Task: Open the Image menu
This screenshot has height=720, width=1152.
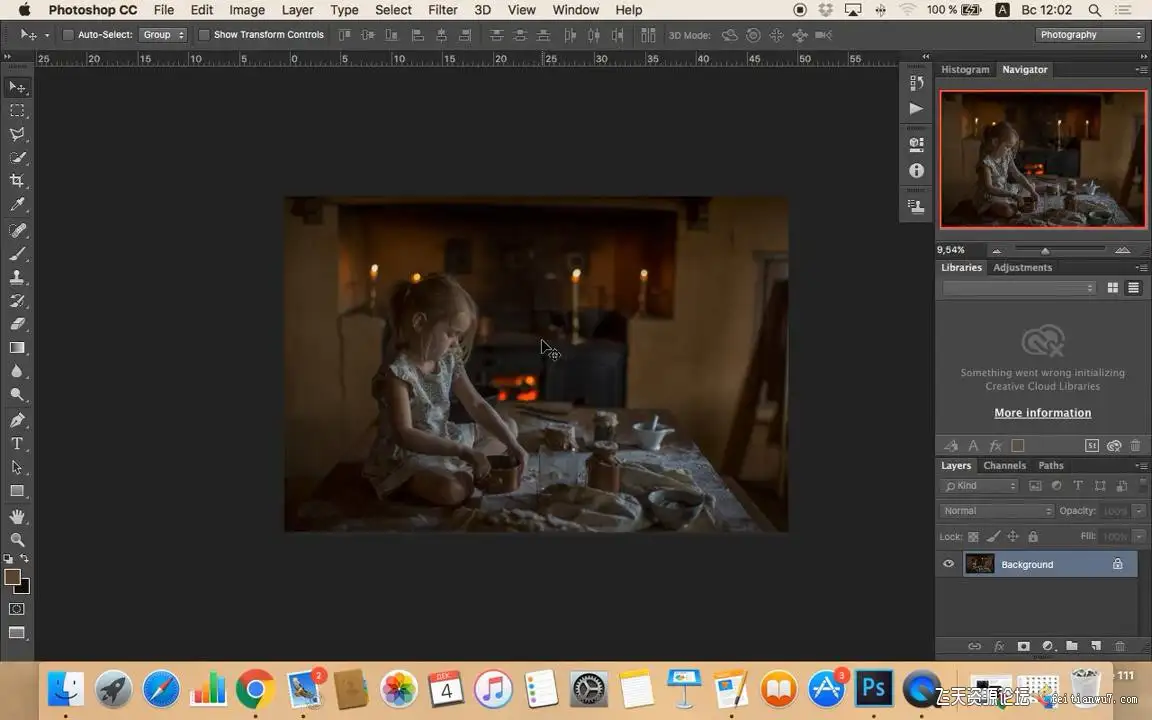Action: click(x=247, y=10)
